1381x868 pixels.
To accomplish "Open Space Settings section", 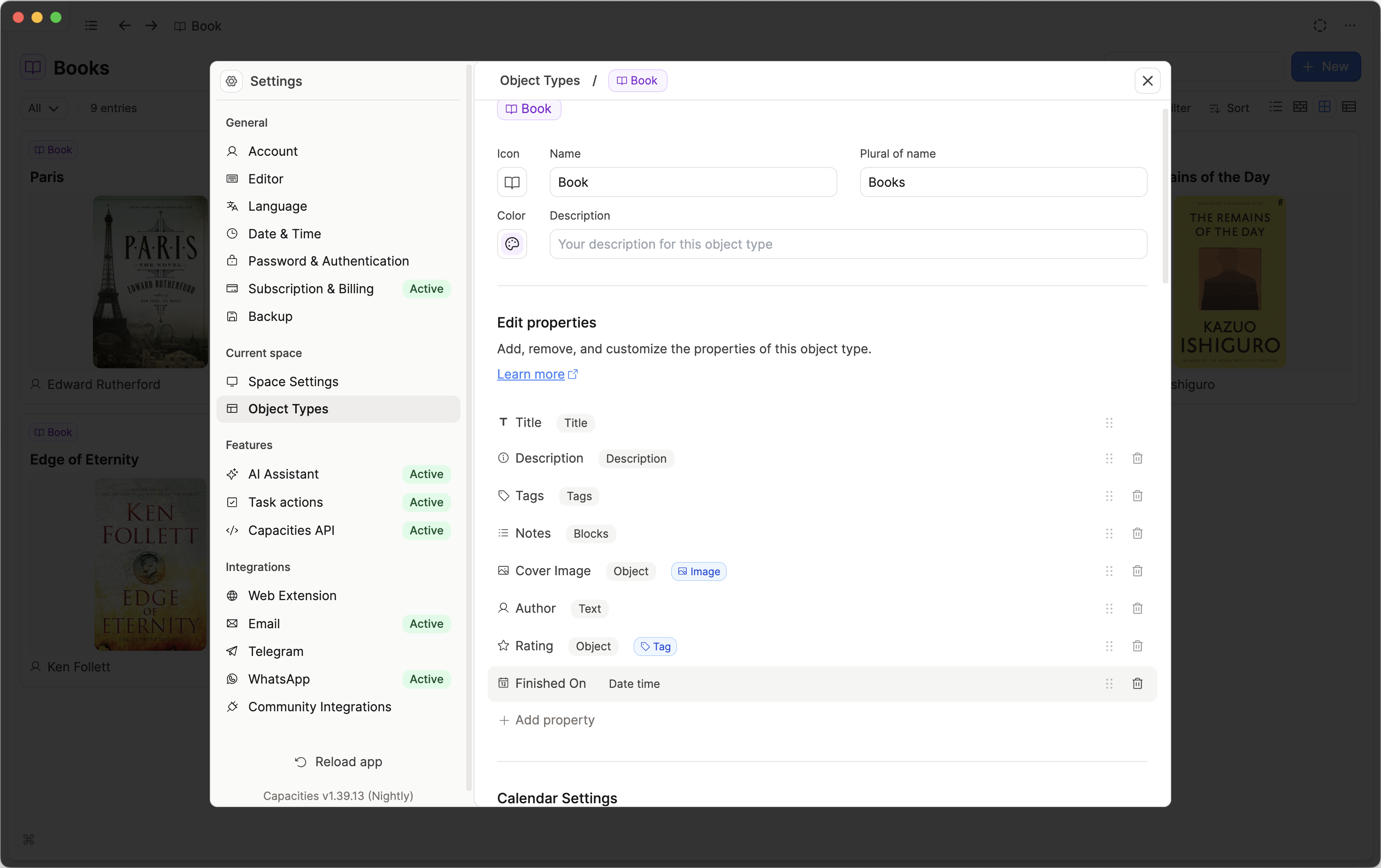I will (x=293, y=382).
